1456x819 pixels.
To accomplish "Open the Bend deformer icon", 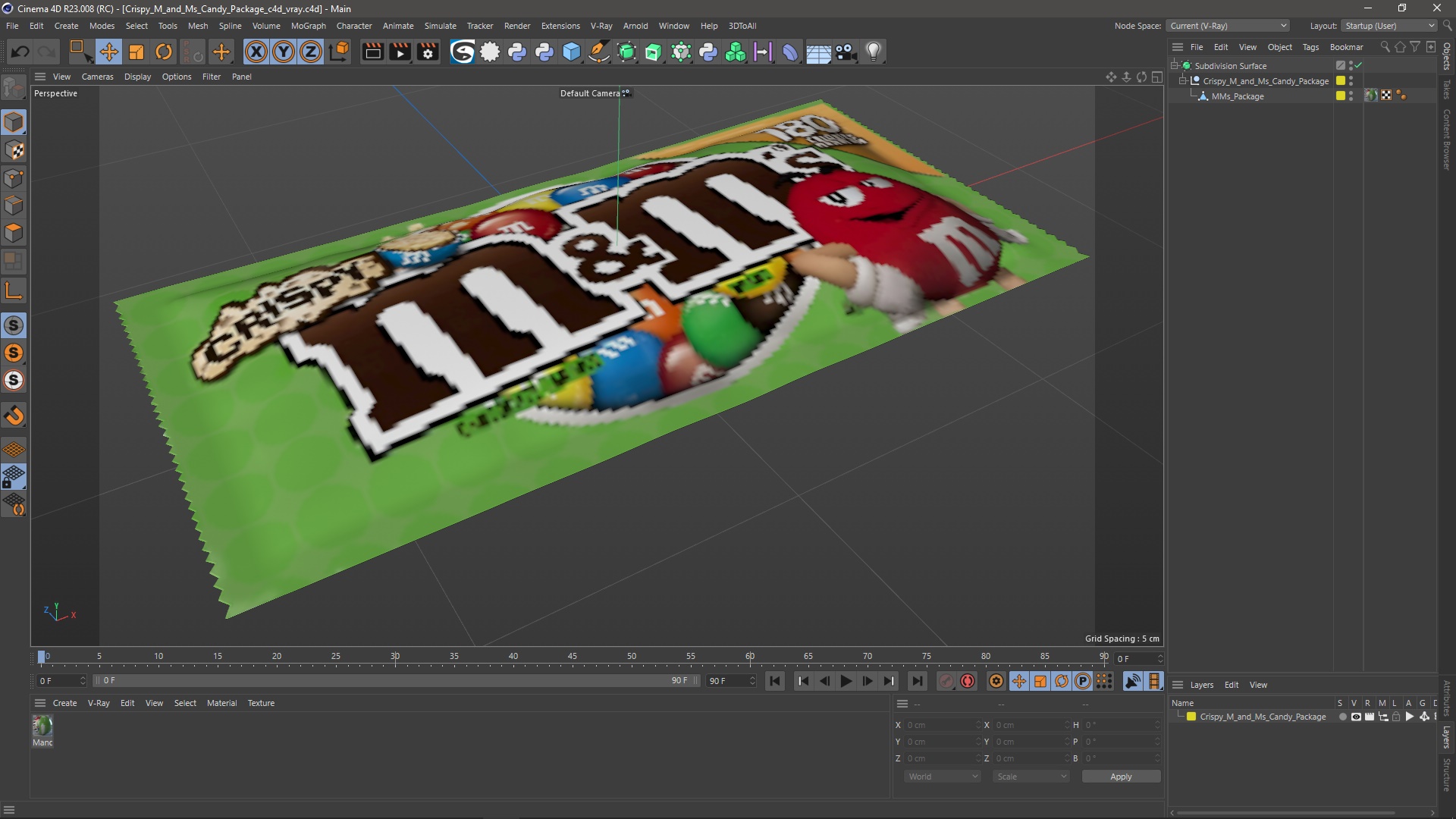I will point(790,52).
